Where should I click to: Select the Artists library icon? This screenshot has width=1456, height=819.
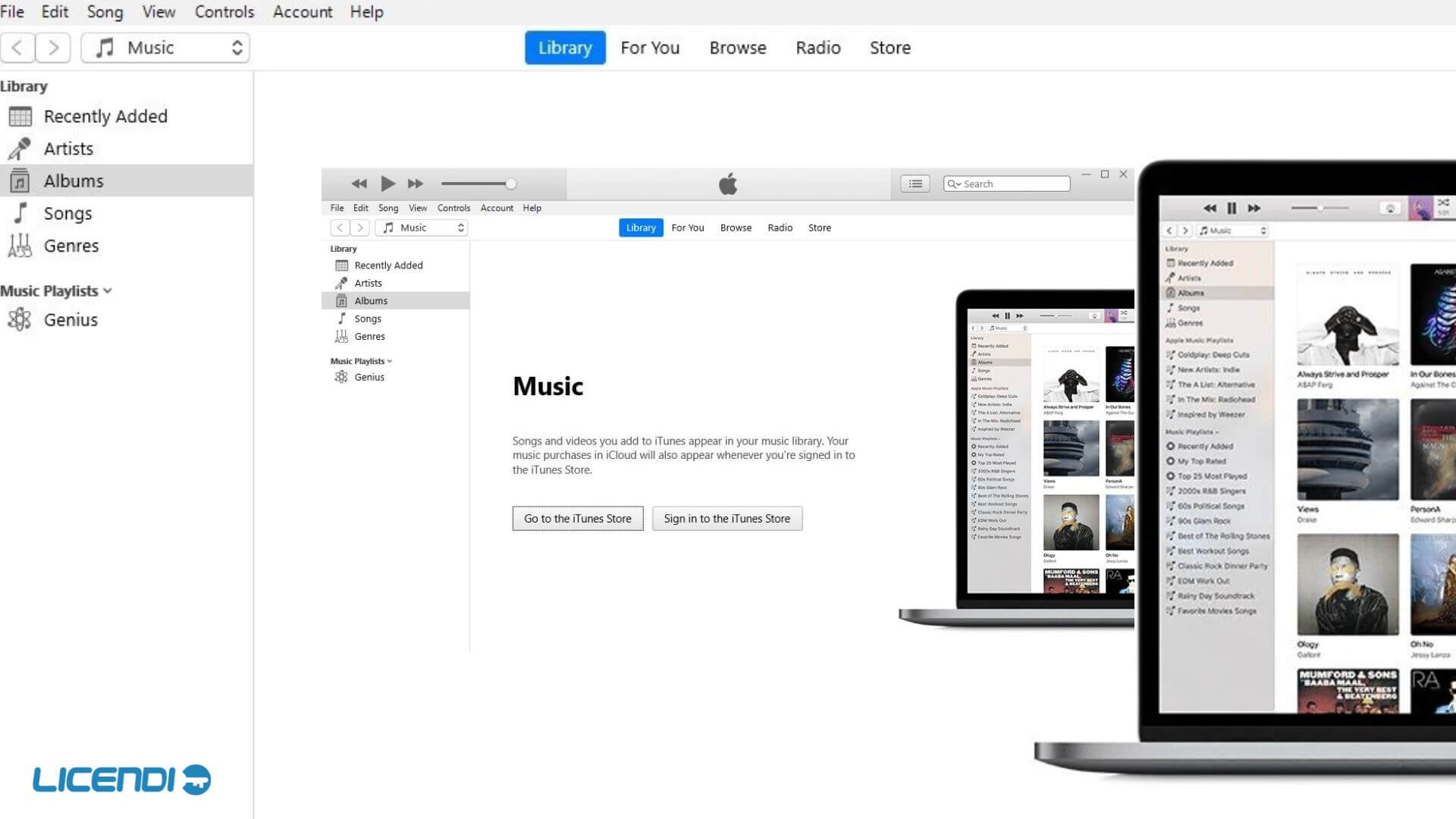tap(20, 148)
